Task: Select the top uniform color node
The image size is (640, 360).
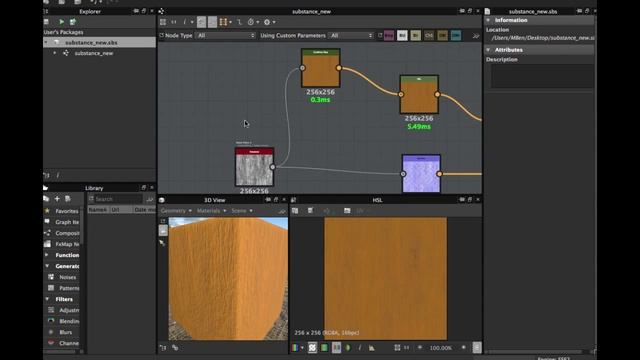Action: pos(320,68)
